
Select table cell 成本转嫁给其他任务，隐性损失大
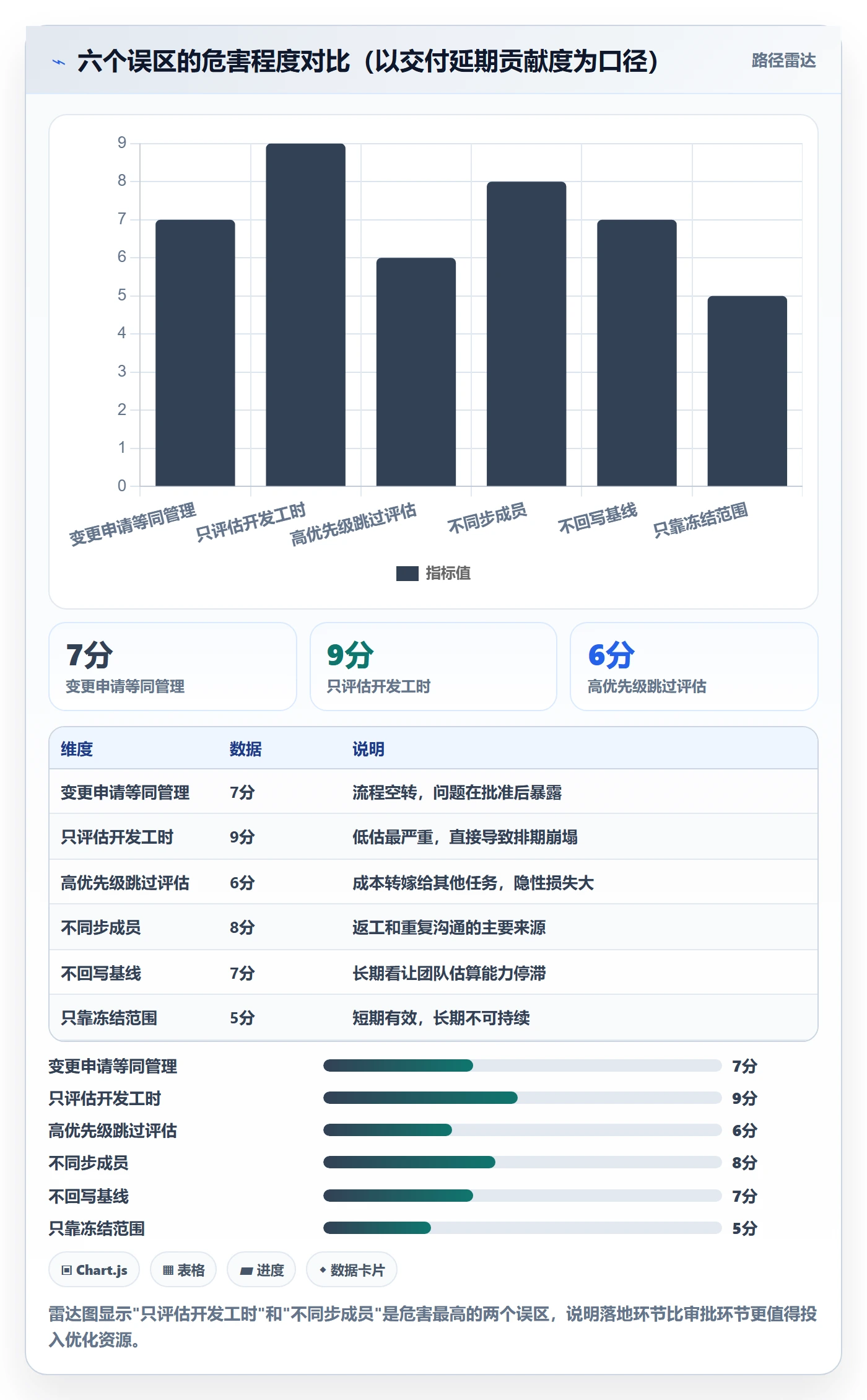(x=473, y=883)
